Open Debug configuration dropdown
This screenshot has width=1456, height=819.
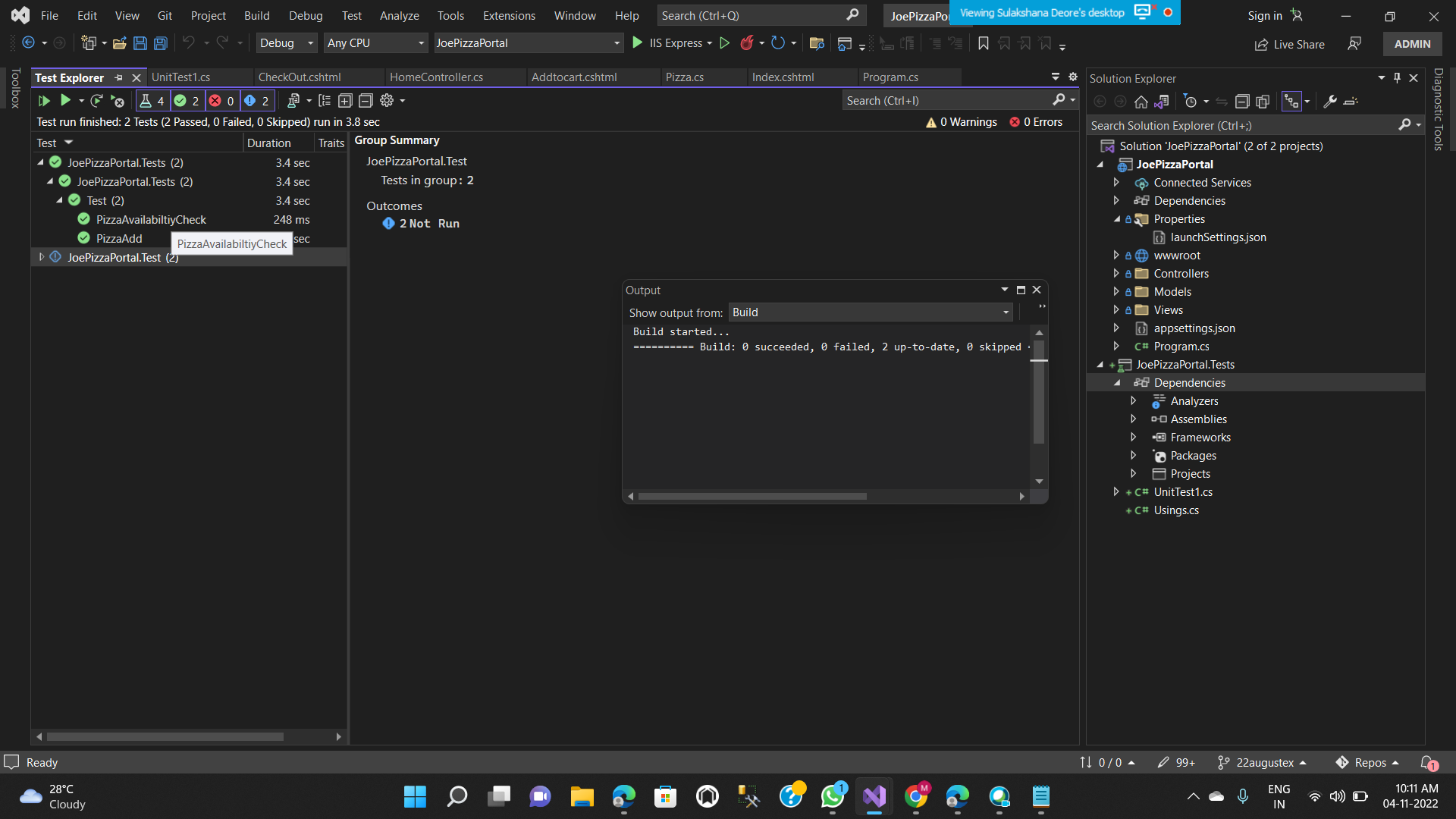(287, 43)
